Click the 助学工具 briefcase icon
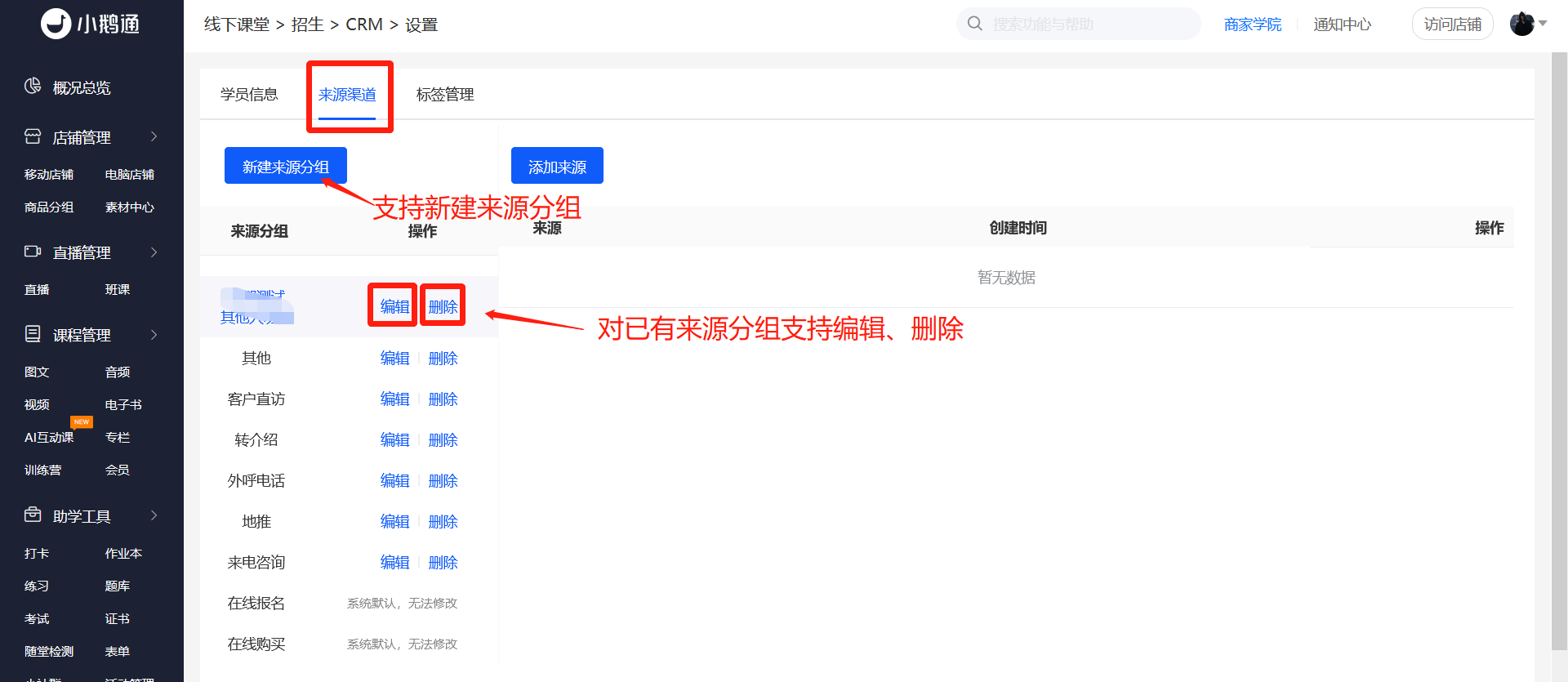 33,515
